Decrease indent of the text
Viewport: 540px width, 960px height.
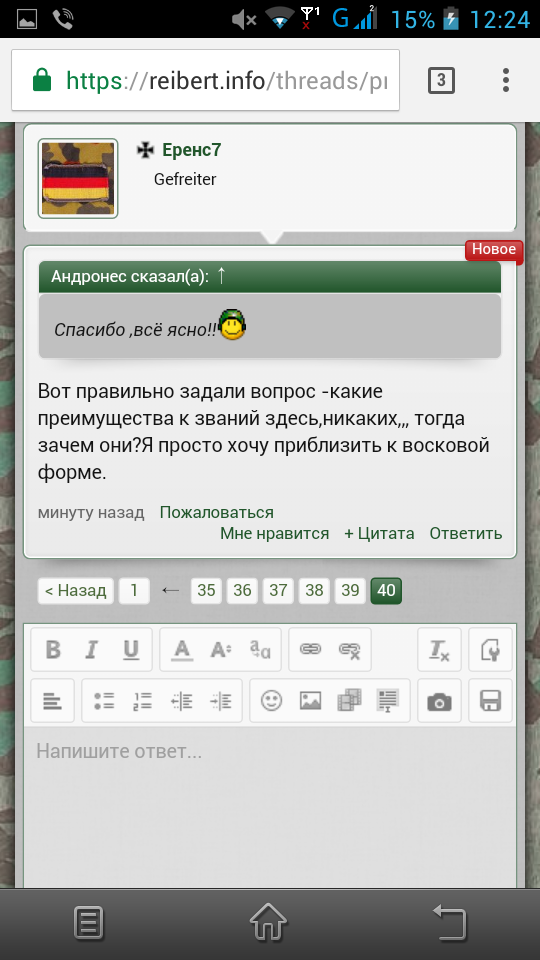click(x=182, y=700)
